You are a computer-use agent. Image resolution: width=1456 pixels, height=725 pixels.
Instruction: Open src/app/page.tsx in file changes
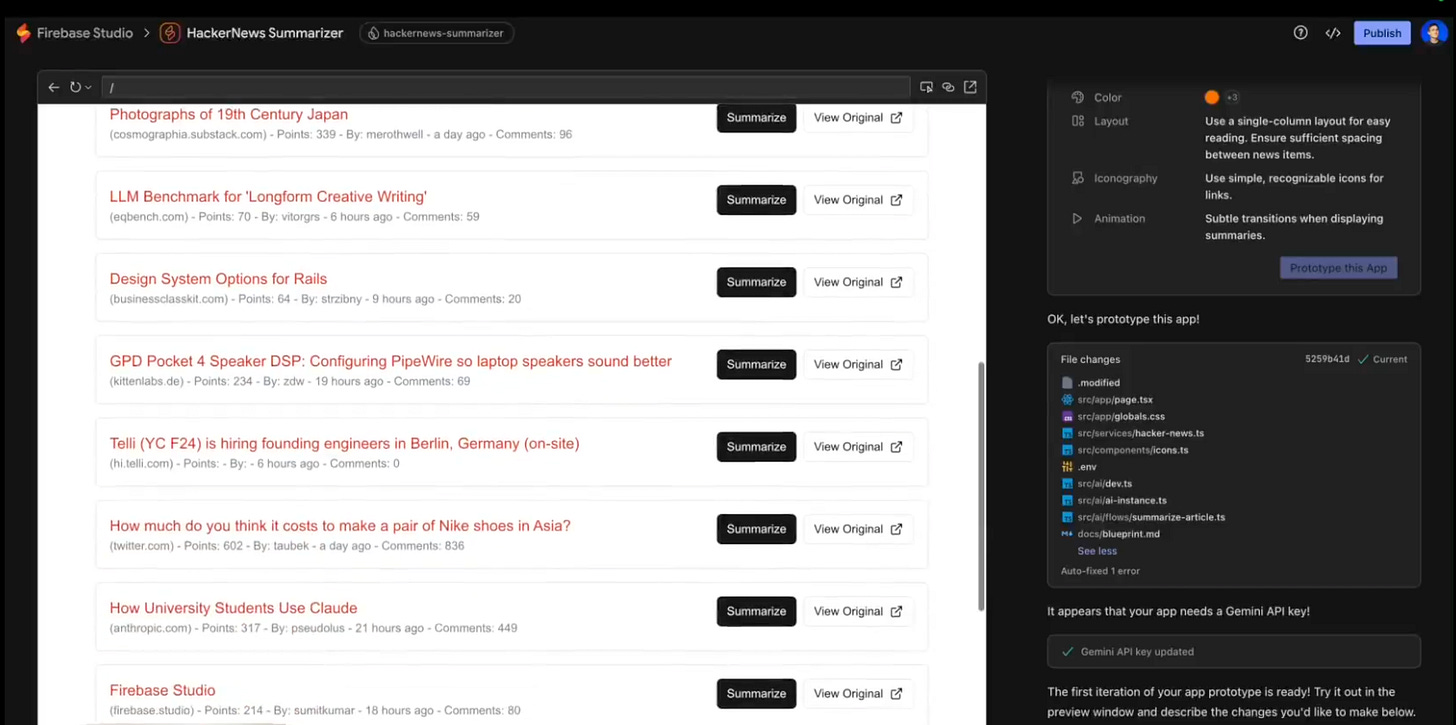[1115, 400]
